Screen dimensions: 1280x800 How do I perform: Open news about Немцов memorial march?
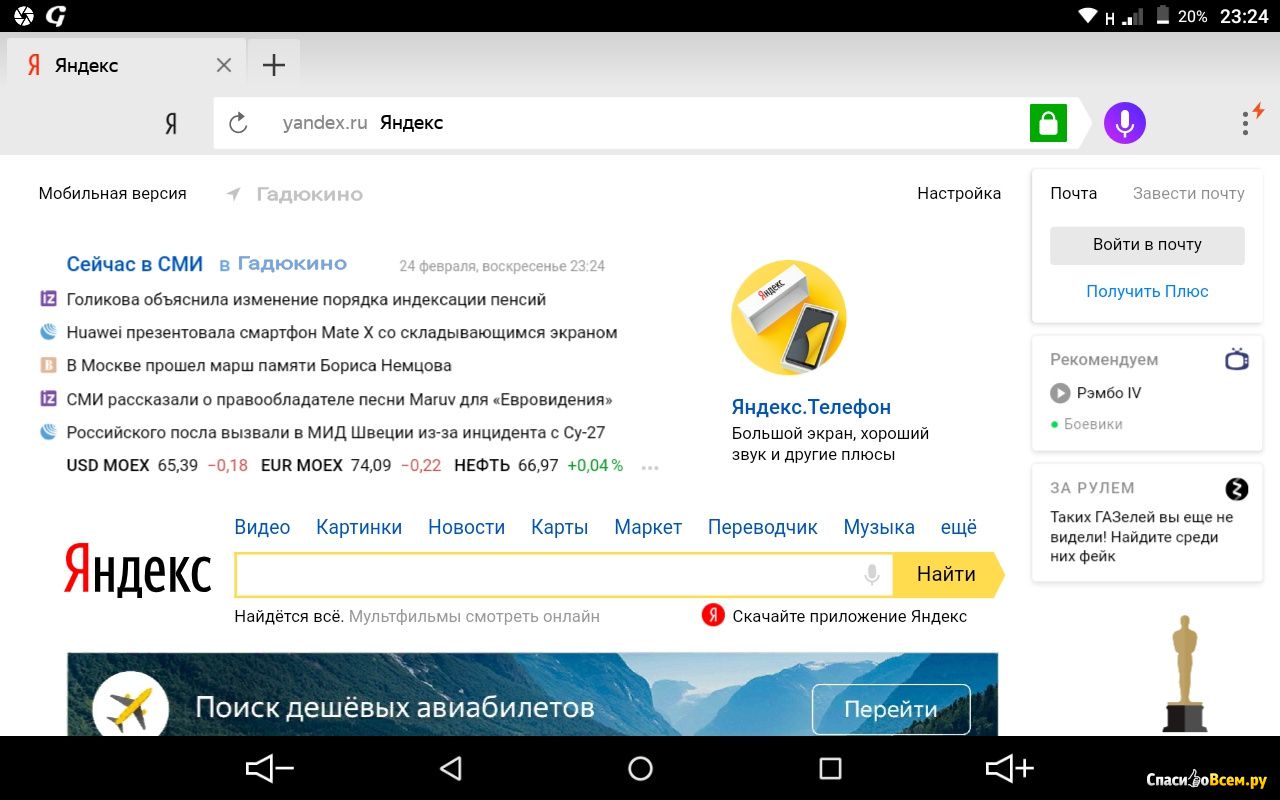tap(259, 365)
